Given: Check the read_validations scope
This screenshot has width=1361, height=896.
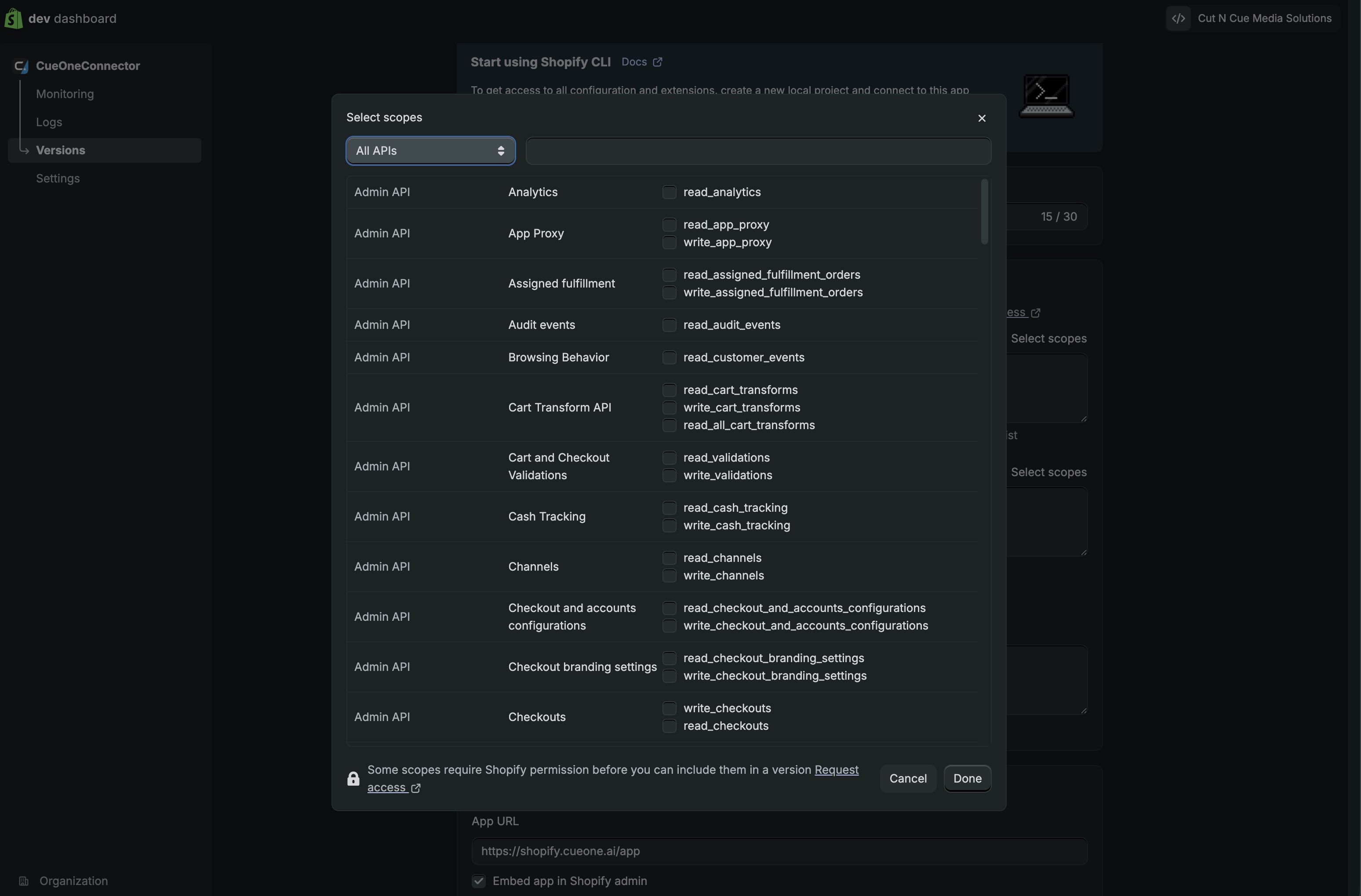Looking at the screenshot, I should click(x=669, y=459).
